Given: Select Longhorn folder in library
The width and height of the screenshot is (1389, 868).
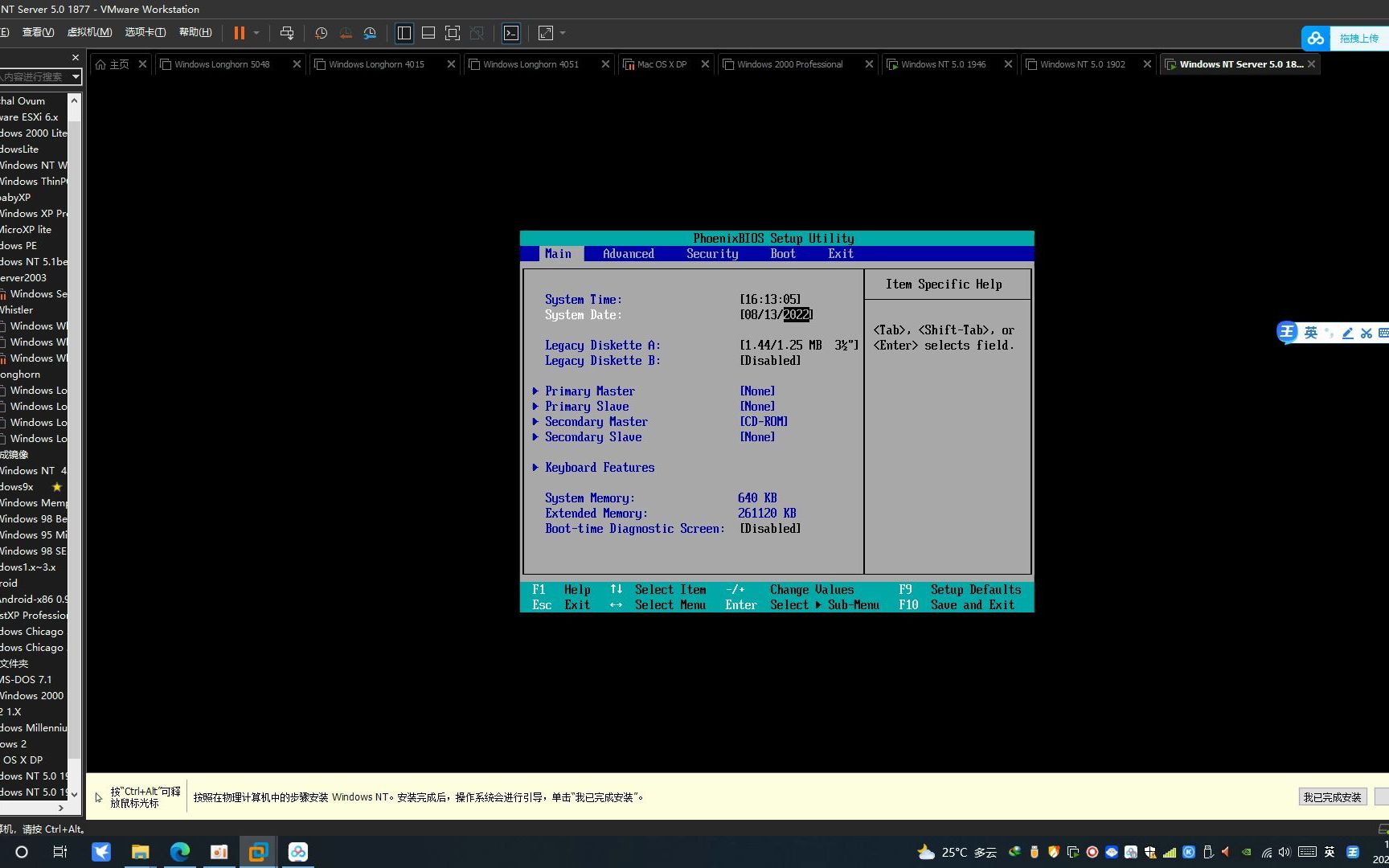Looking at the screenshot, I should [20, 375].
